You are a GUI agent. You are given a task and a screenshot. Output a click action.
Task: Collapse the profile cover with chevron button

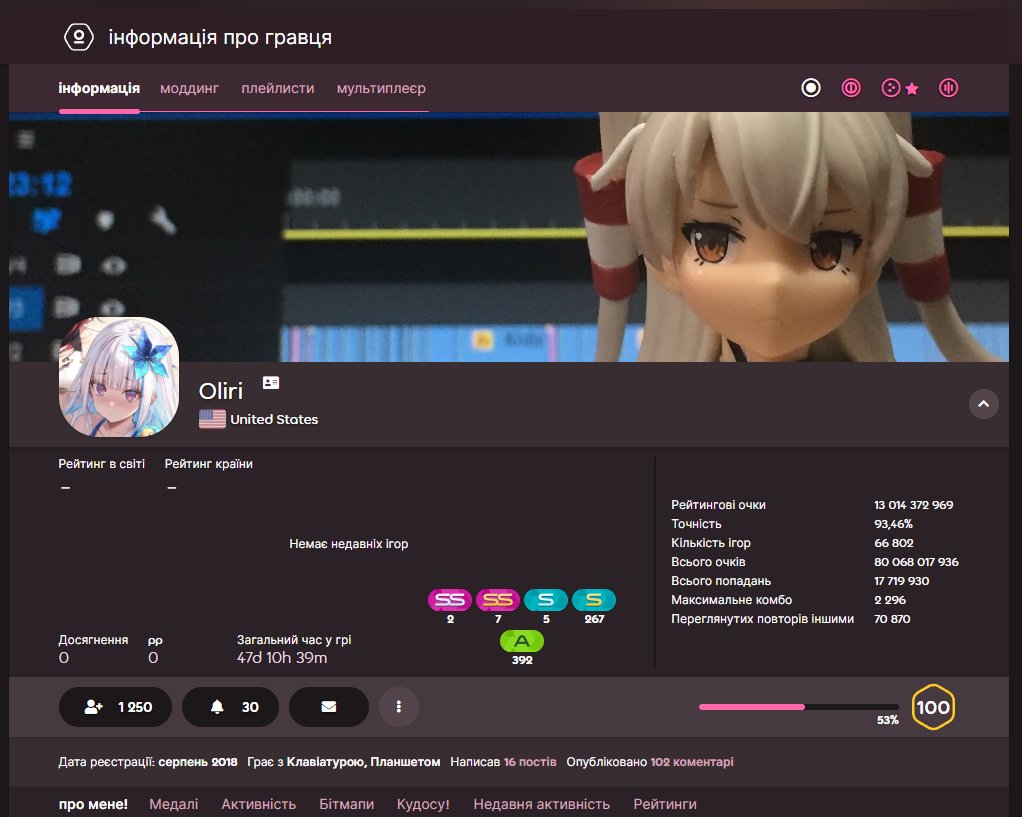click(984, 404)
